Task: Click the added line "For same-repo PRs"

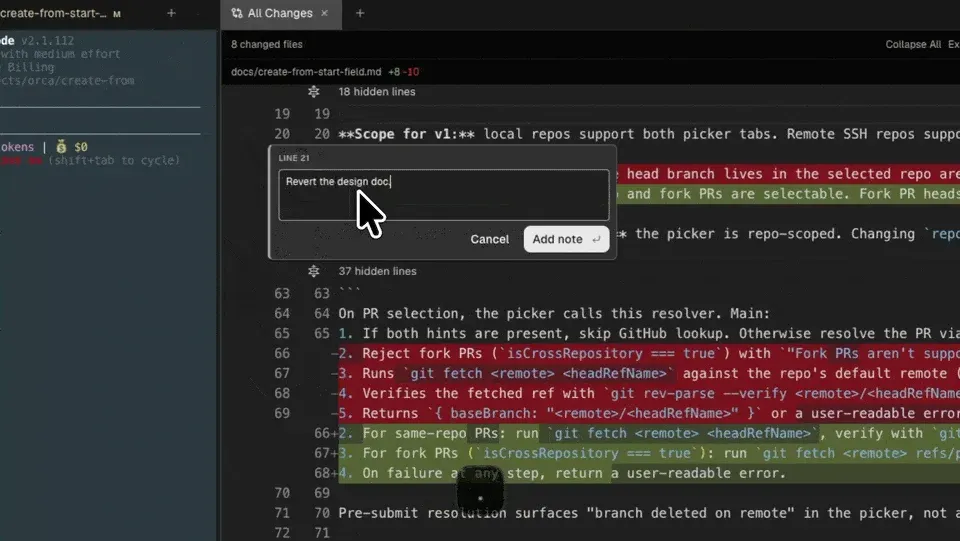Action: coord(649,433)
